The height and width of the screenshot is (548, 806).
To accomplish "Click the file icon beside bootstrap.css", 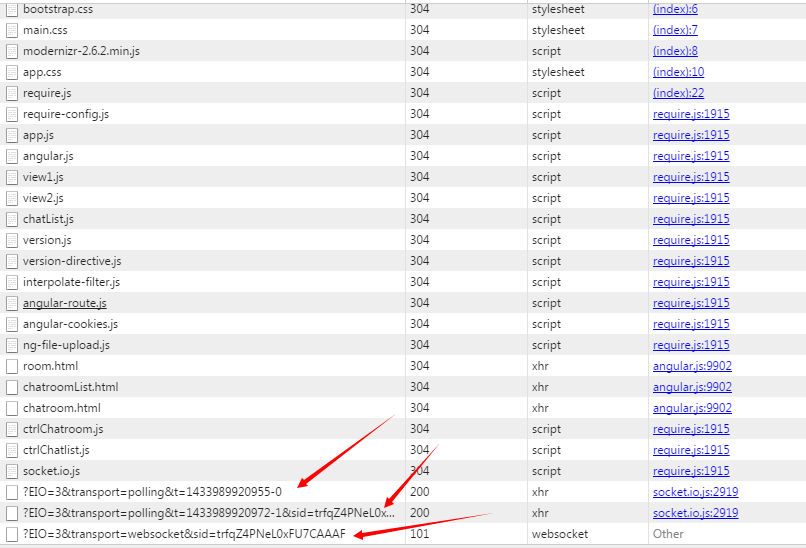I will point(12,9).
